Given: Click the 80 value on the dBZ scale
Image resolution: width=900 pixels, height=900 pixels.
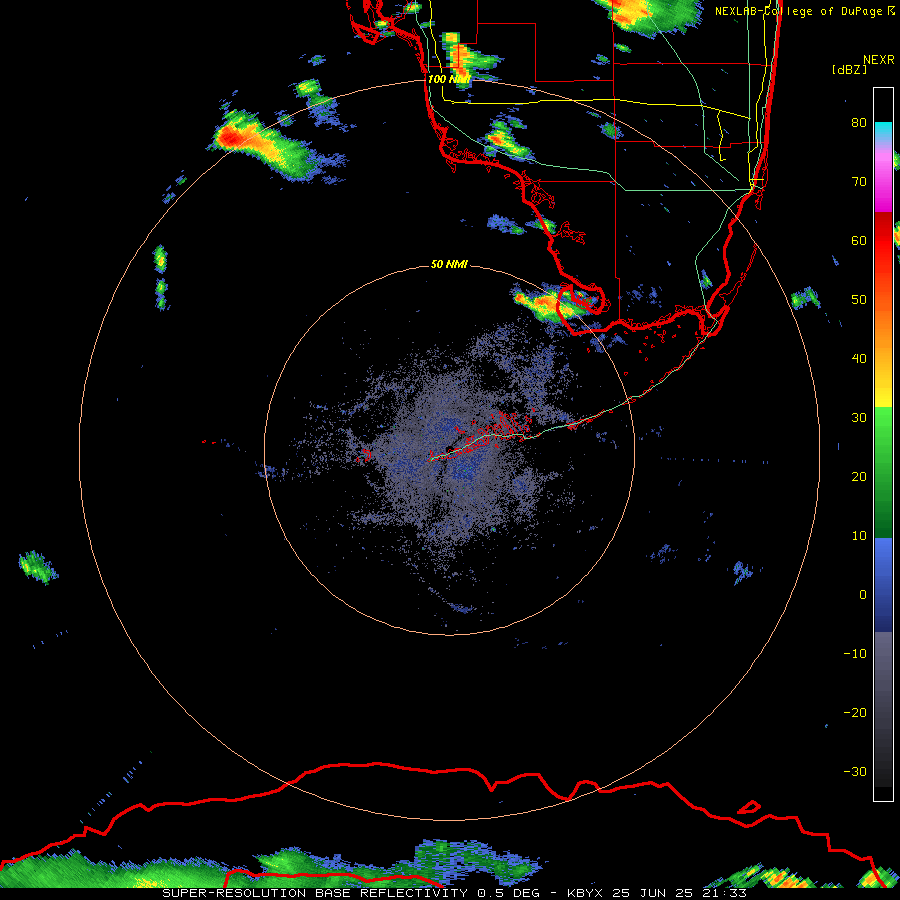Looking at the screenshot, I should click(x=859, y=123).
